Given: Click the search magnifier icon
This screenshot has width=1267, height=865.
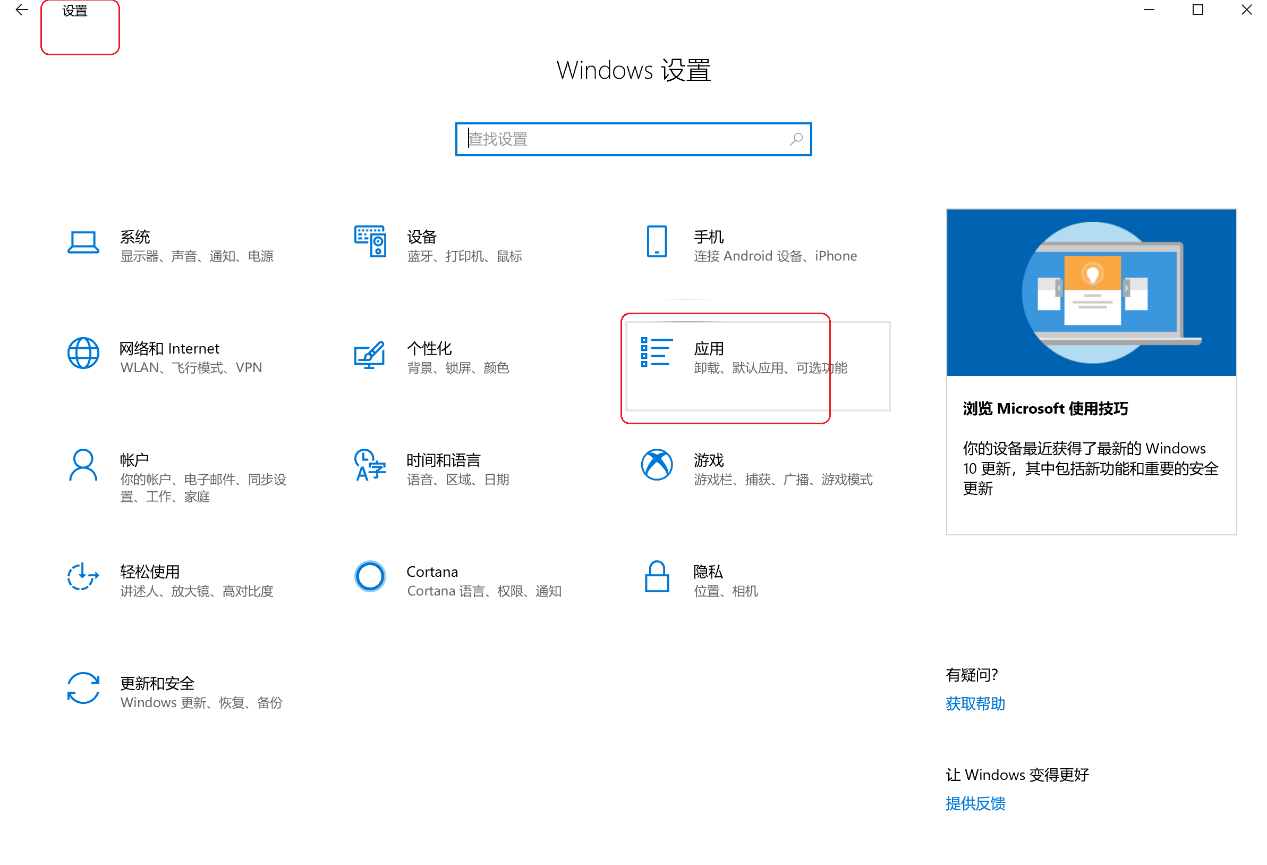Looking at the screenshot, I should 796,139.
